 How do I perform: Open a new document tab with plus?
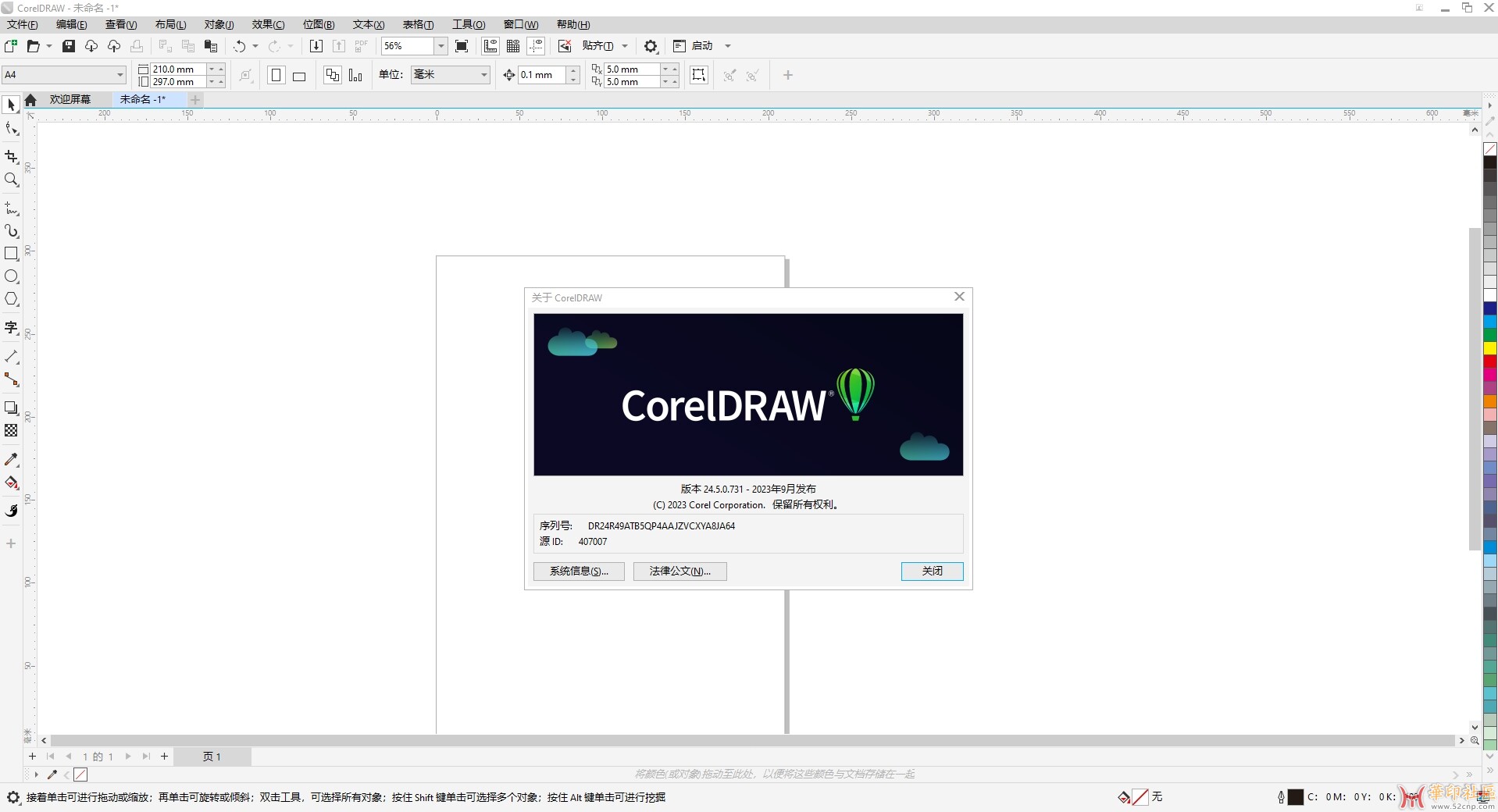[x=195, y=99]
